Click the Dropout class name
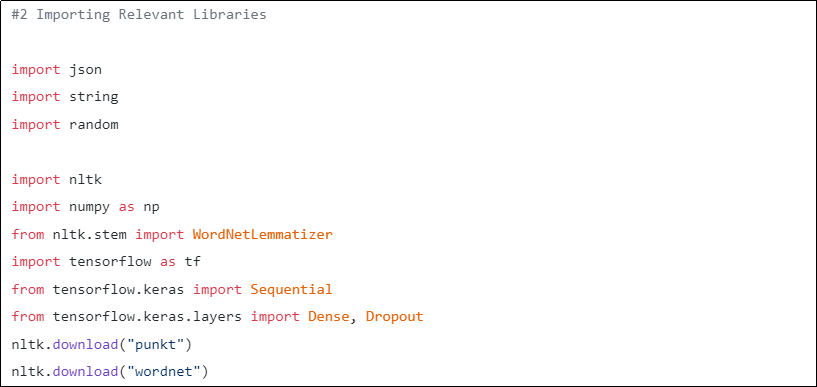Image resolution: width=817 pixels, height=387 pixels. tap(394, 317)
